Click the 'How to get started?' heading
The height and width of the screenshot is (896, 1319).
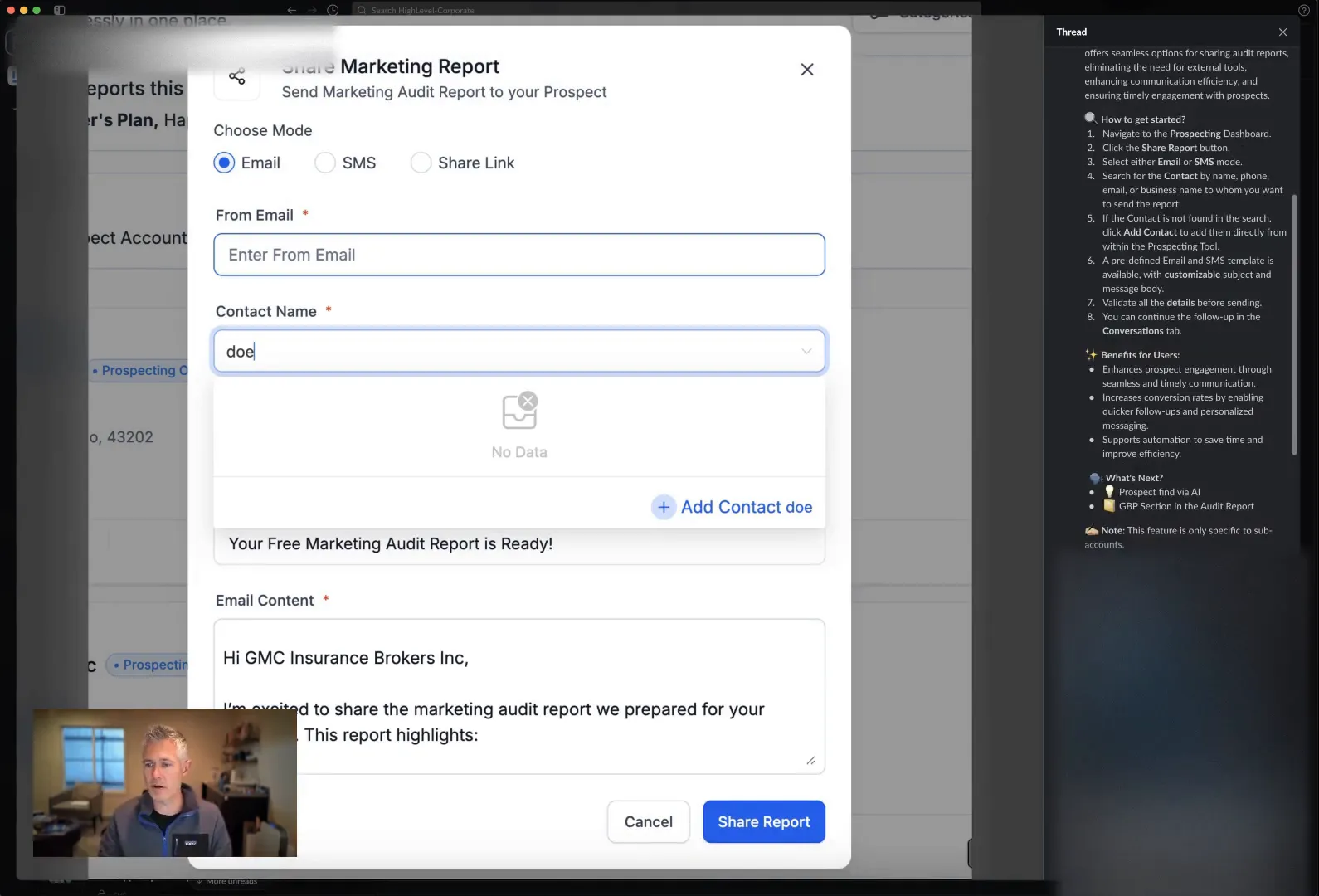pos(1143,119)
